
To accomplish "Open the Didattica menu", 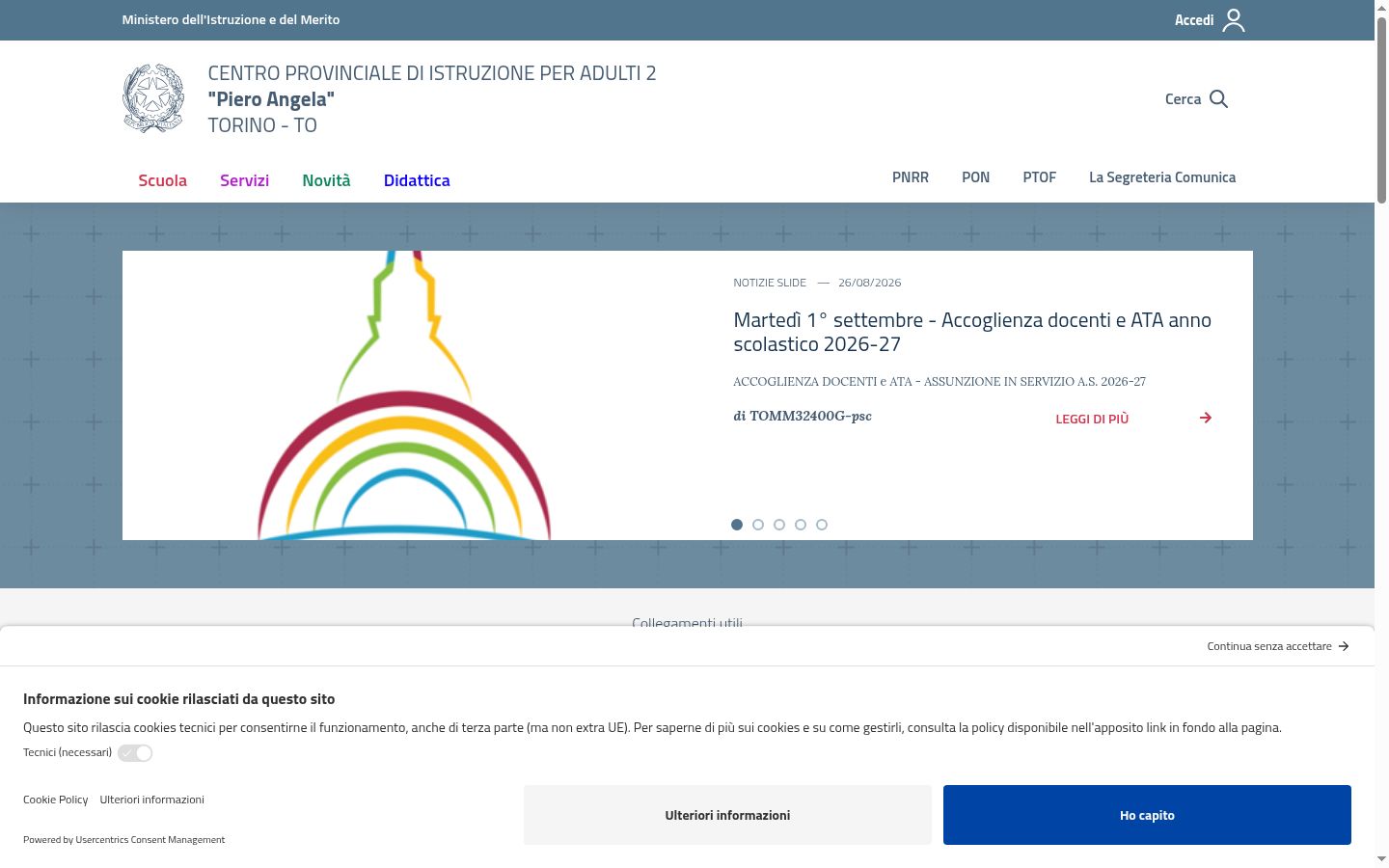I will click(x=417, y=180).
